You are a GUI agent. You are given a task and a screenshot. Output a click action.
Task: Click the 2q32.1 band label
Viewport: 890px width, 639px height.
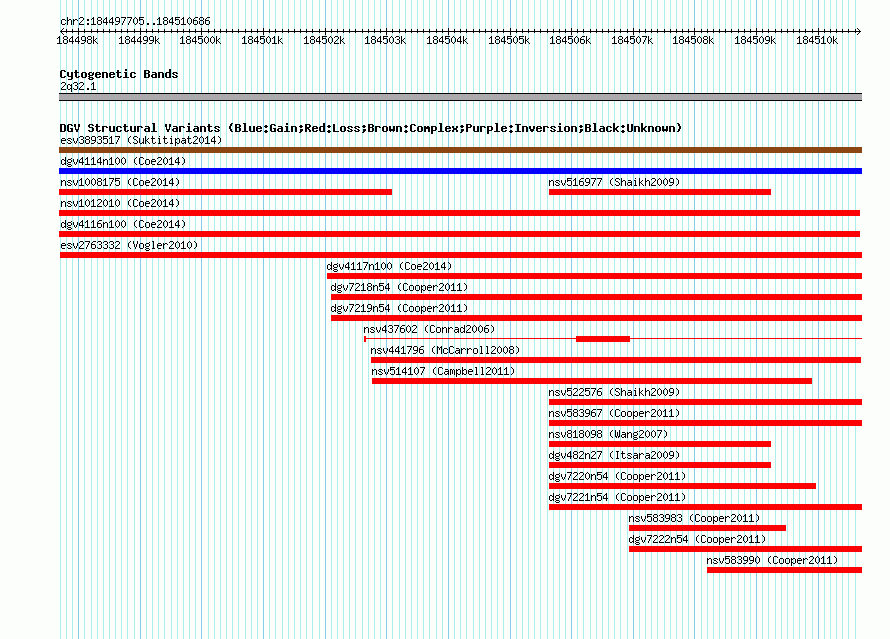pyautogui.click(x=78, y=86)
